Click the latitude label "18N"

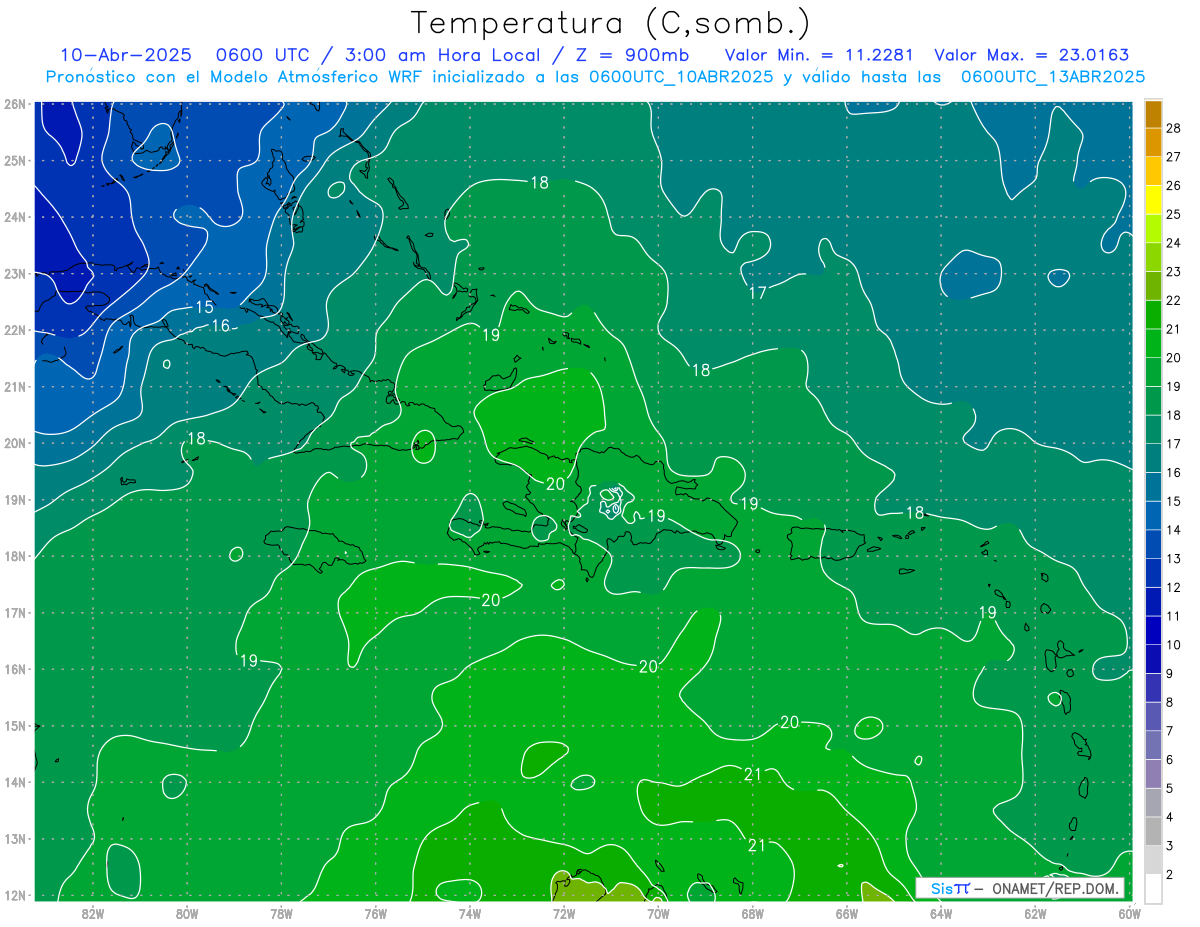click(x=14, y=556)
